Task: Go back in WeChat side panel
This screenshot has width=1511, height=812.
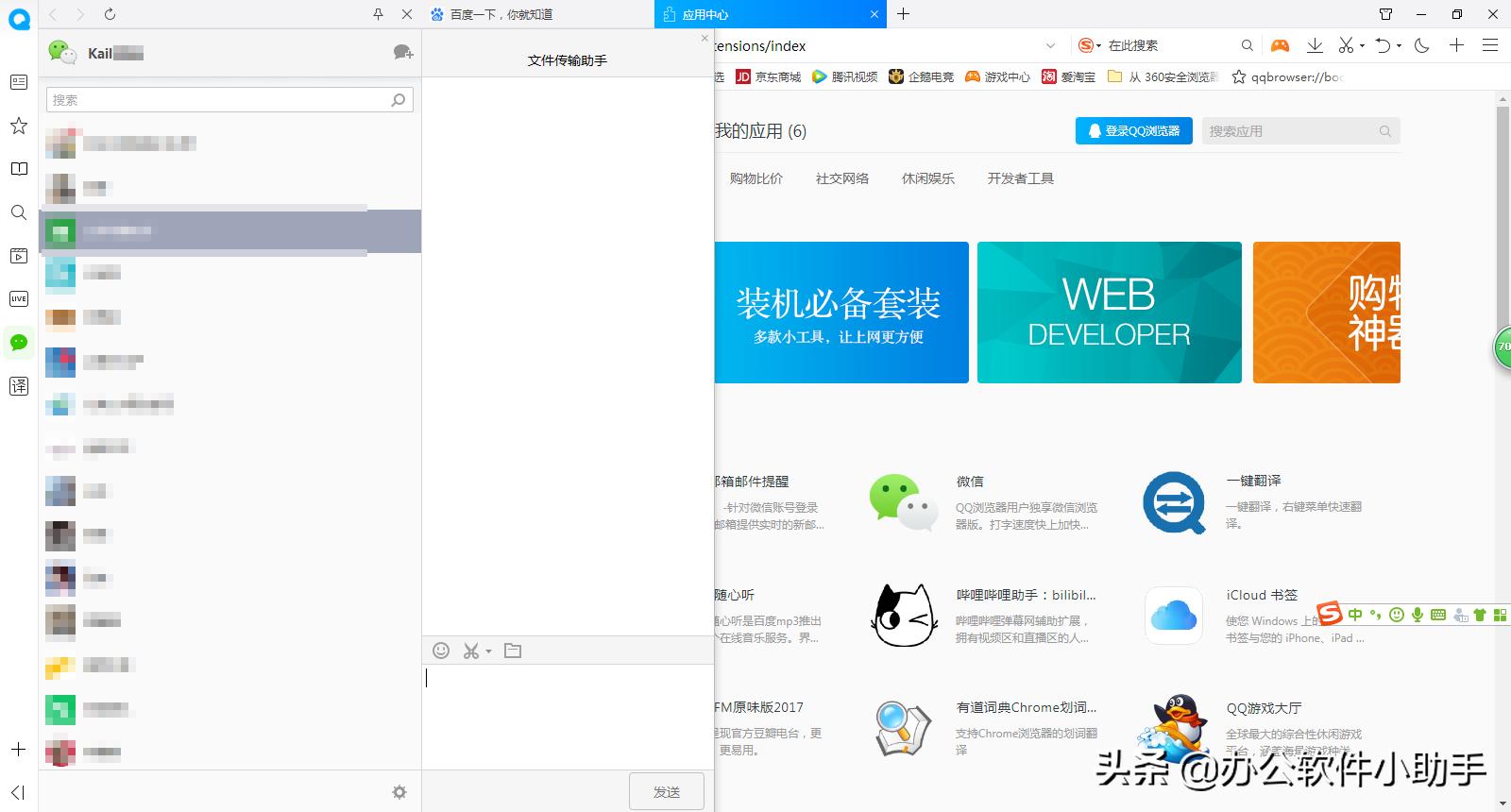Action: coord(53,14)
